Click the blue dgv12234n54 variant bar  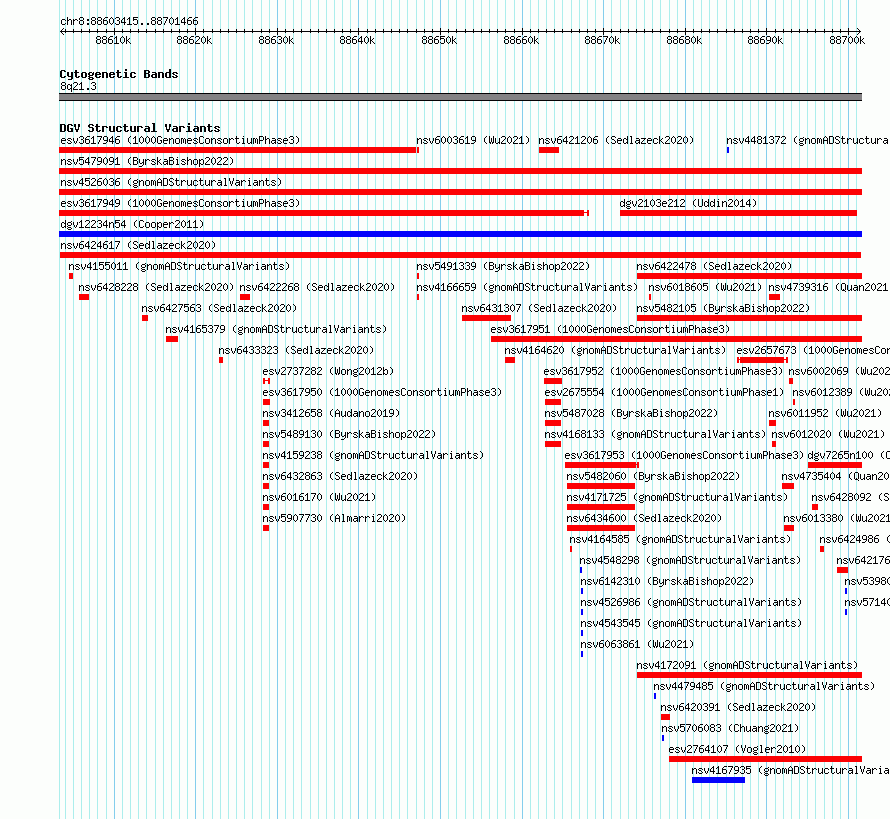pos(460,234)
